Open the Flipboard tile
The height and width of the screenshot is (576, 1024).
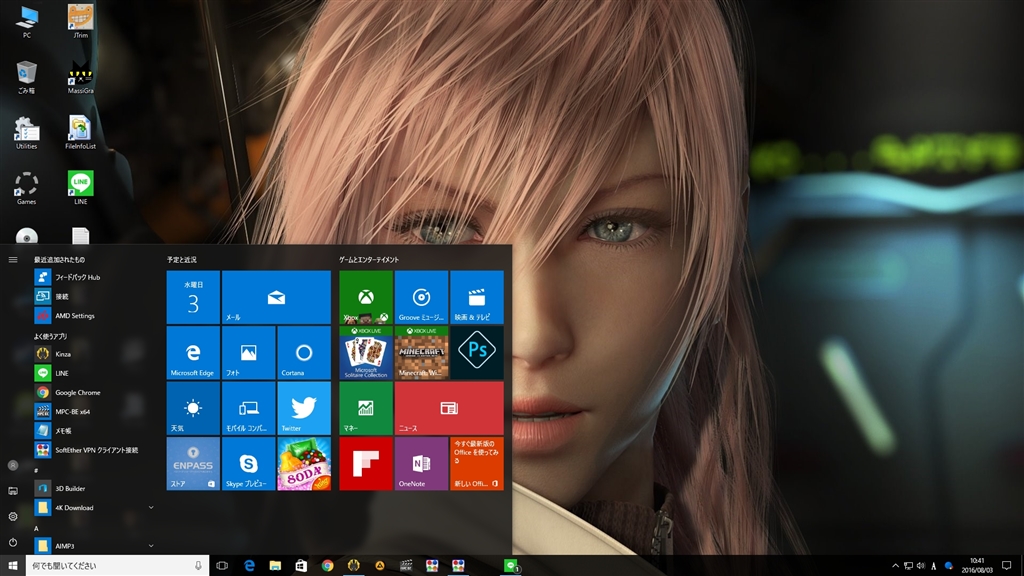tap(366, 464)
